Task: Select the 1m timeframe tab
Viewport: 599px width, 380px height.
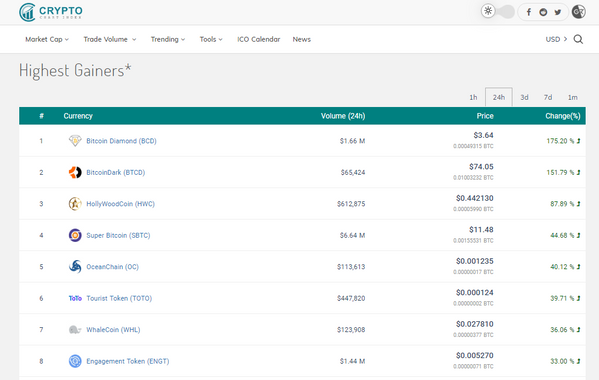Action: 572,97
